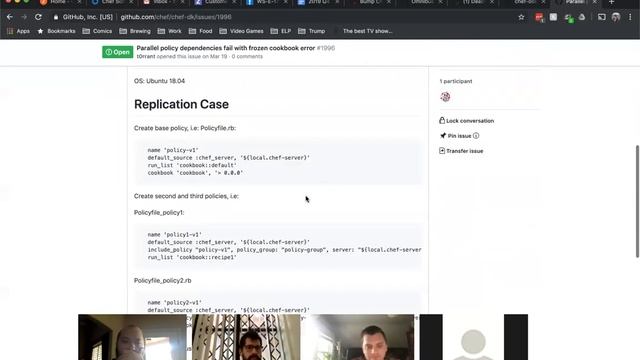The height and width of the screenshot is (360, 640).
Task: Reload the GitHub issue page
Action: [x=38, y=17]
